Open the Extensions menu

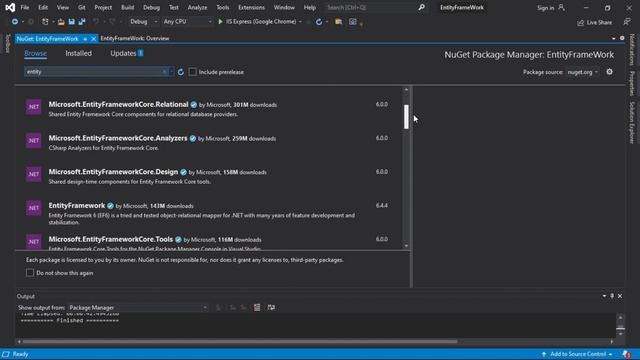[251, 7]
